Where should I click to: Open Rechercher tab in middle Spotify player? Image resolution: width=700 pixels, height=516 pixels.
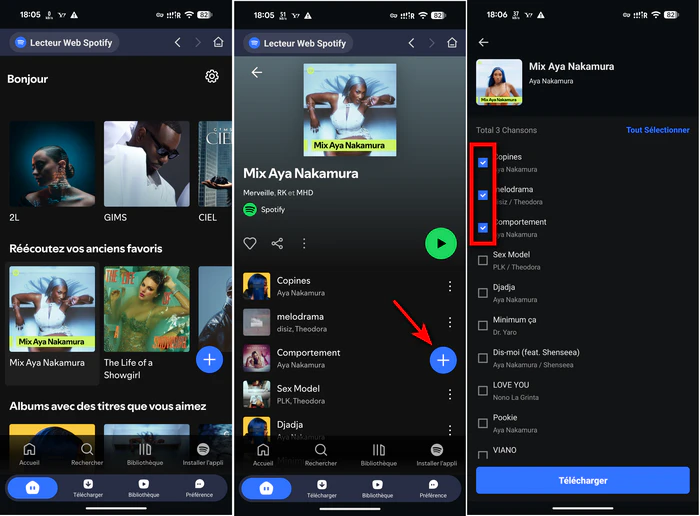(x=321, y=455)
